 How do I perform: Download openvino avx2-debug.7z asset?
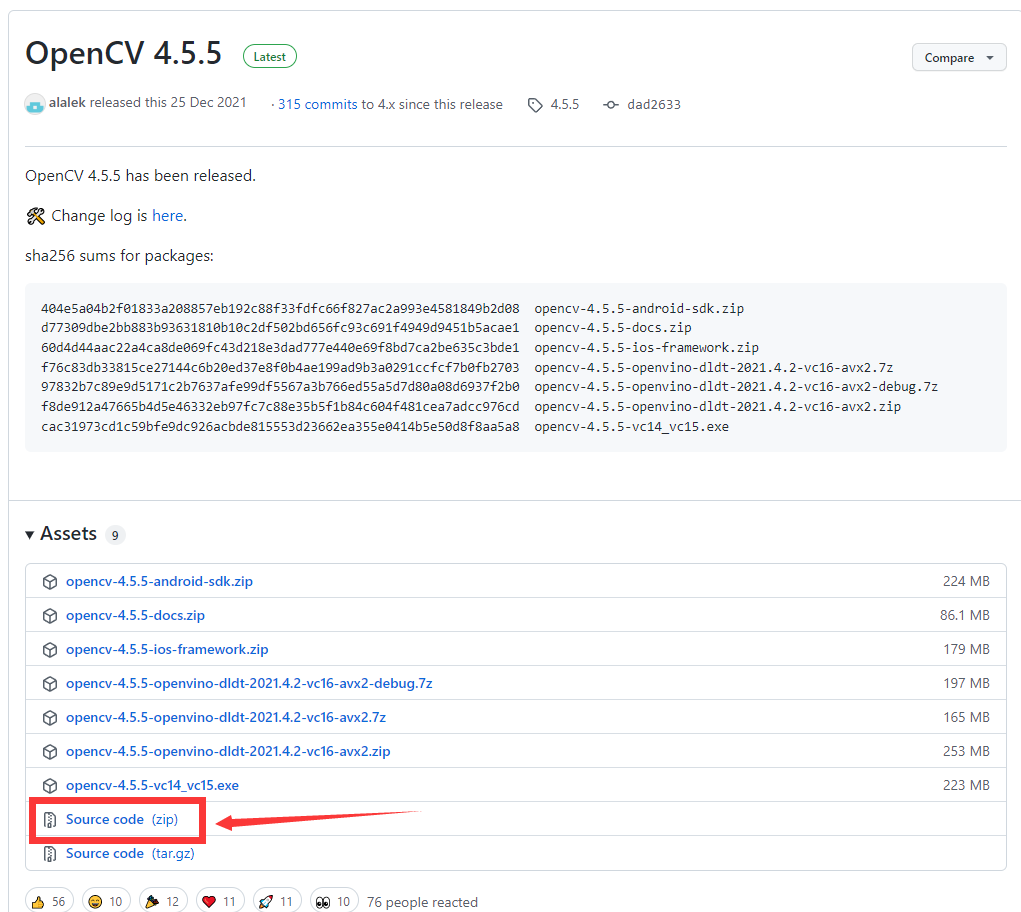249,683
